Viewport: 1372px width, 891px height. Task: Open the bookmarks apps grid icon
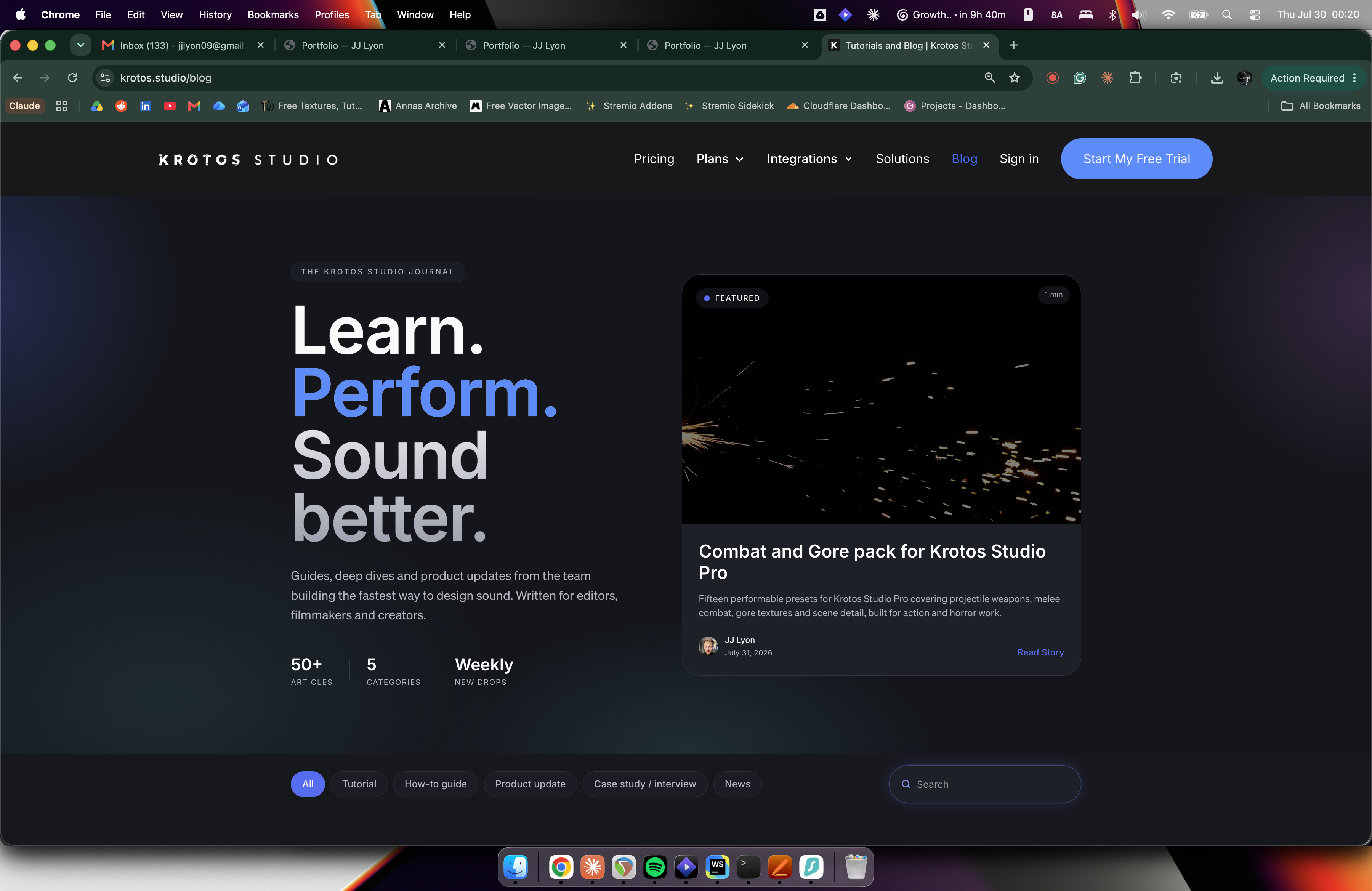tap(62, 106)
